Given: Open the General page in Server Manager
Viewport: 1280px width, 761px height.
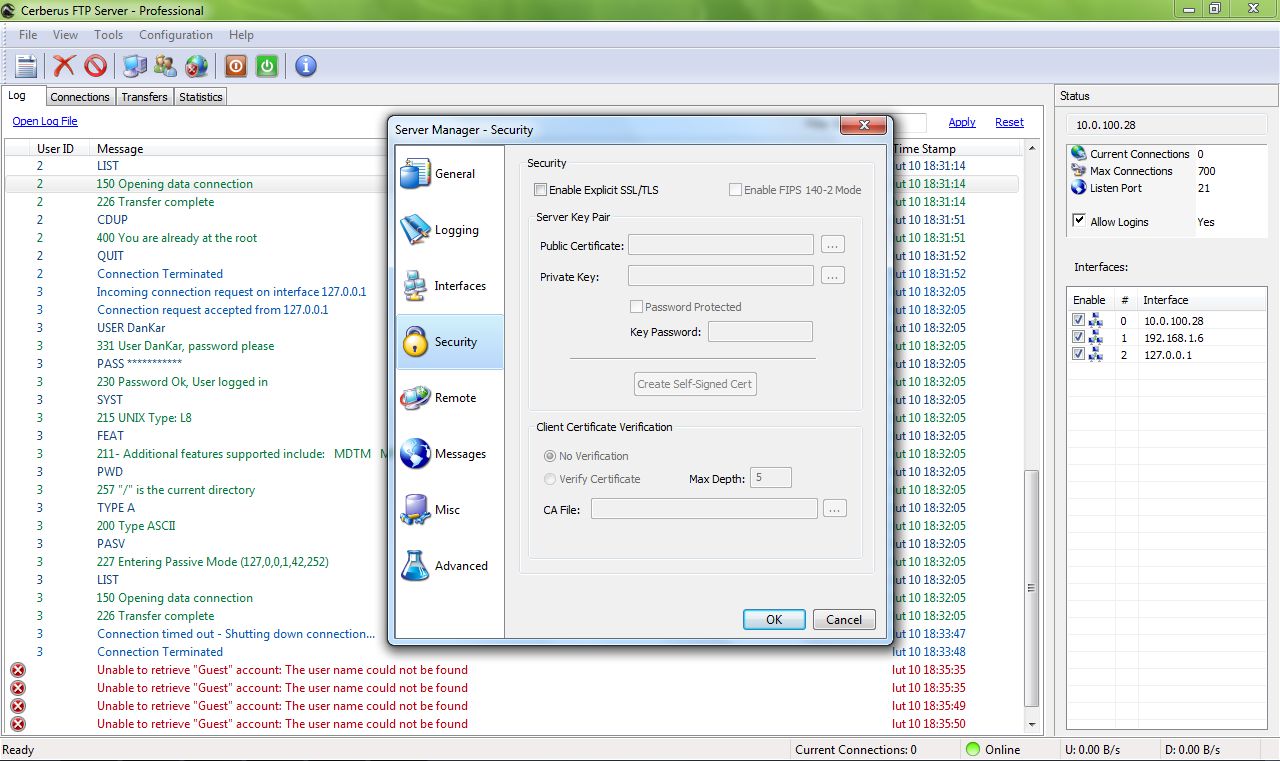Looking at the screenshot, I should (450, 174).
